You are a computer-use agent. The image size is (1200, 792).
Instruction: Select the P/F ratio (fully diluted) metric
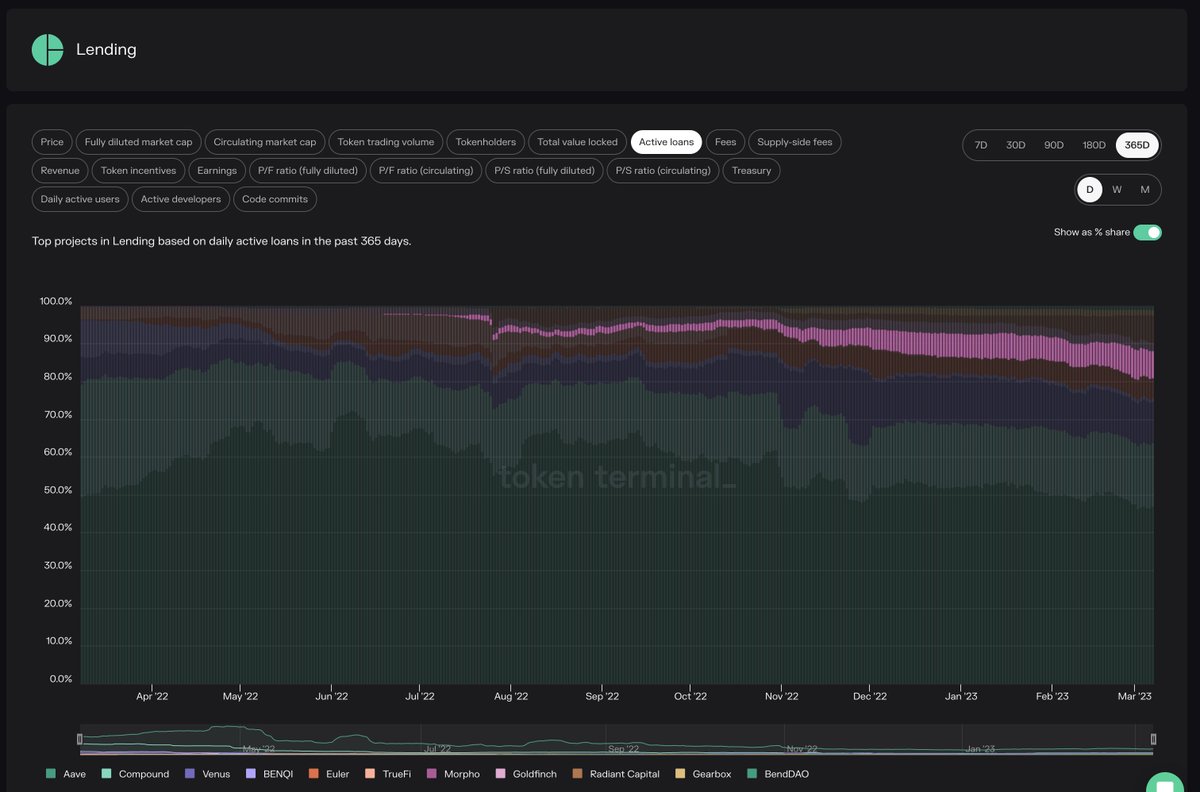(x=306, y=170)
